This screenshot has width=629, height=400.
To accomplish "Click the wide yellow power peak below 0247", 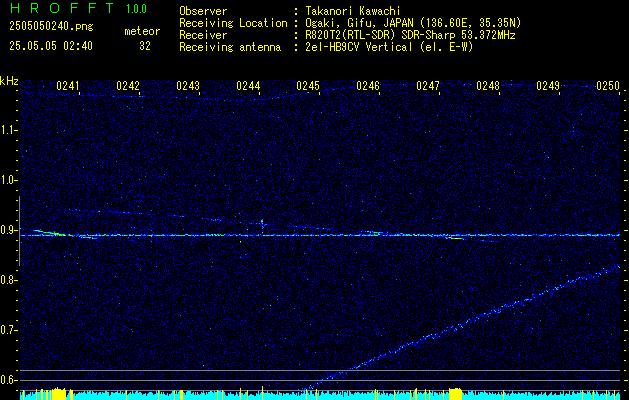I will click(x=455, y=394).
